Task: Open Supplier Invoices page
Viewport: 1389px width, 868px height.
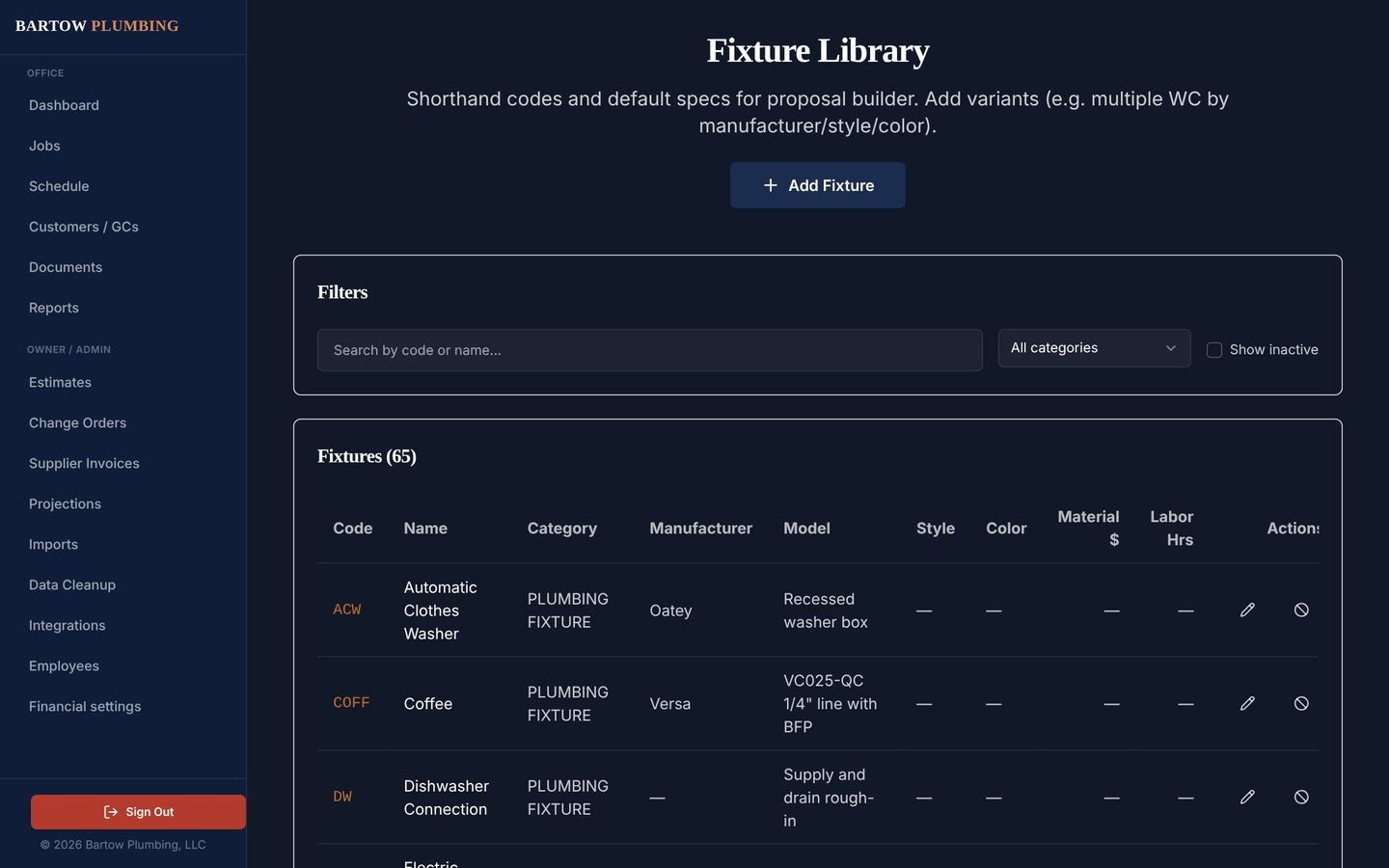Action: 84,463
